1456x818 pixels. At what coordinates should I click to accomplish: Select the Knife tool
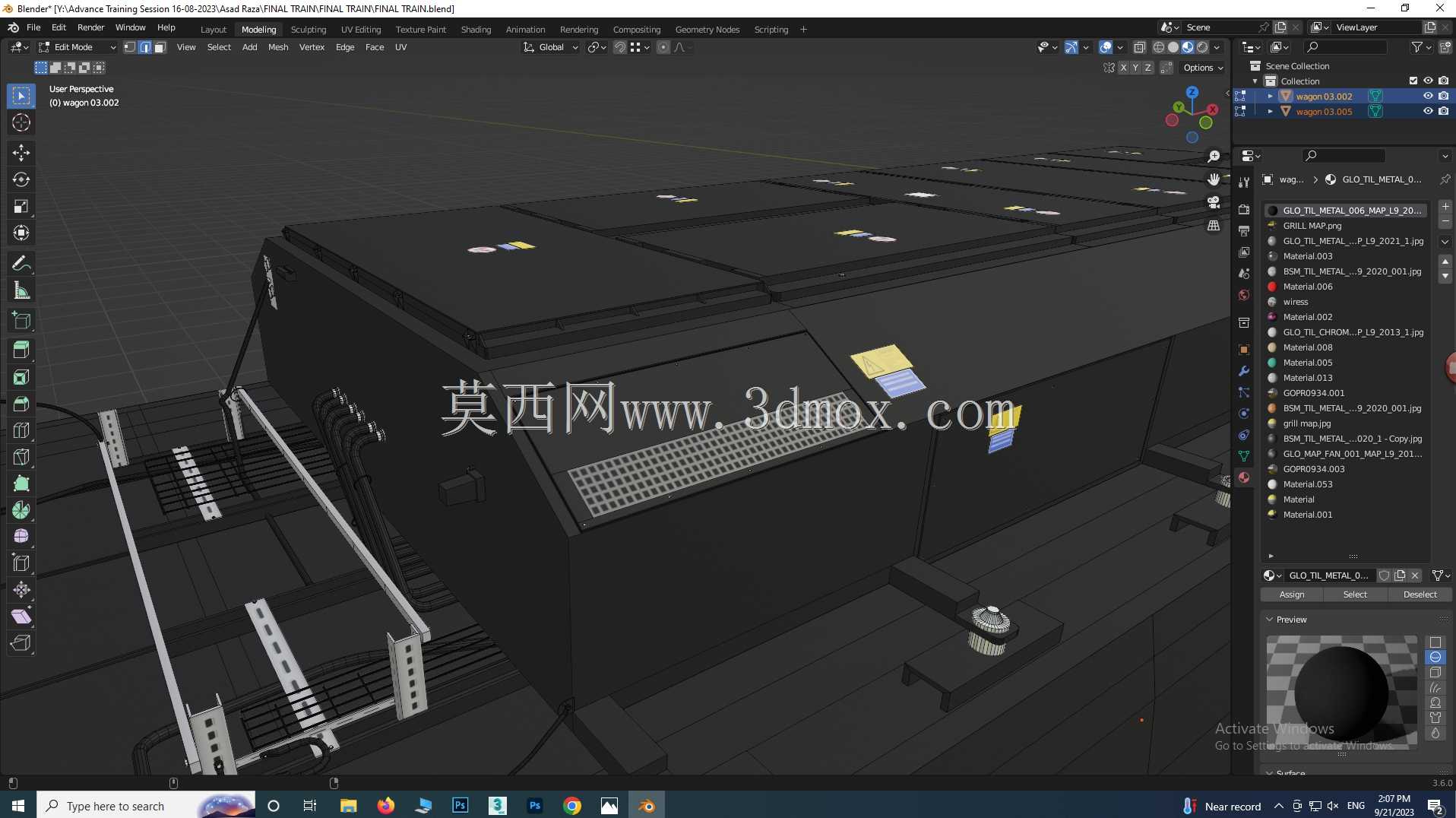pyautogui.click(x=21, y=457)
